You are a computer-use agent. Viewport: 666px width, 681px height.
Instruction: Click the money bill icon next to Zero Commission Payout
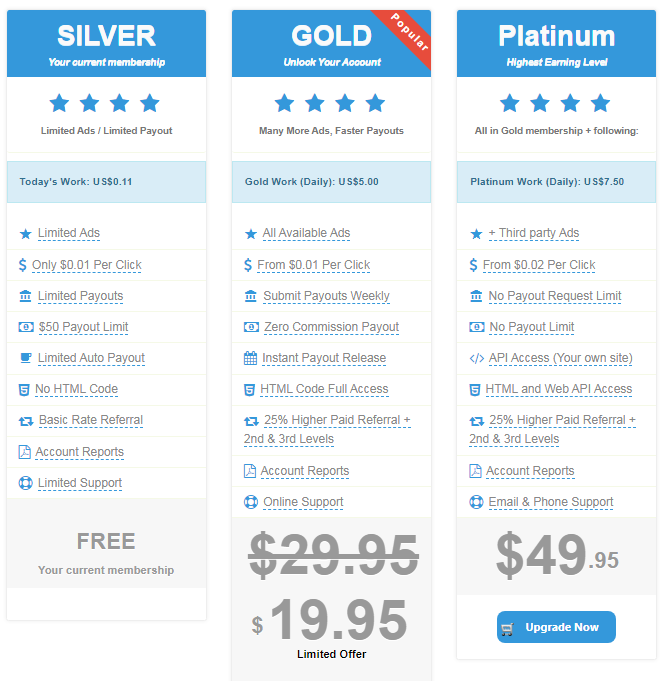click(251, 327)
